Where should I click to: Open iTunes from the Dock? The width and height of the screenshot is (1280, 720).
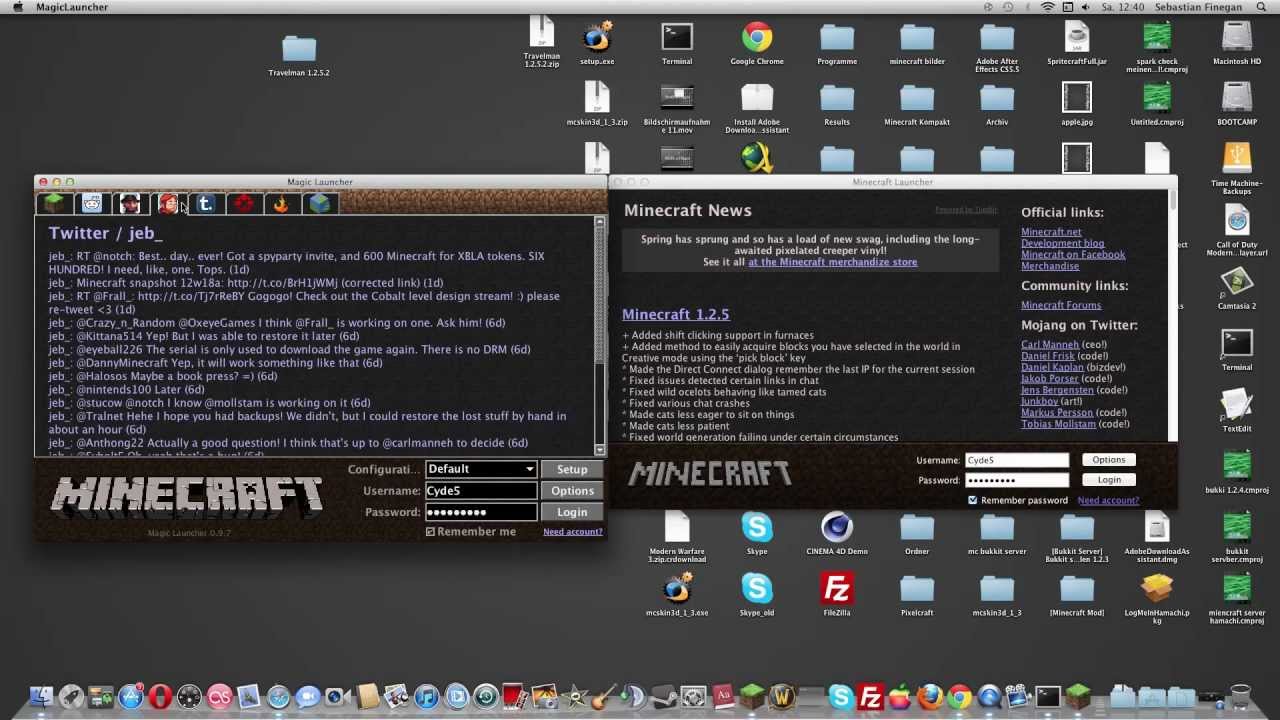[x=427, y=697]
